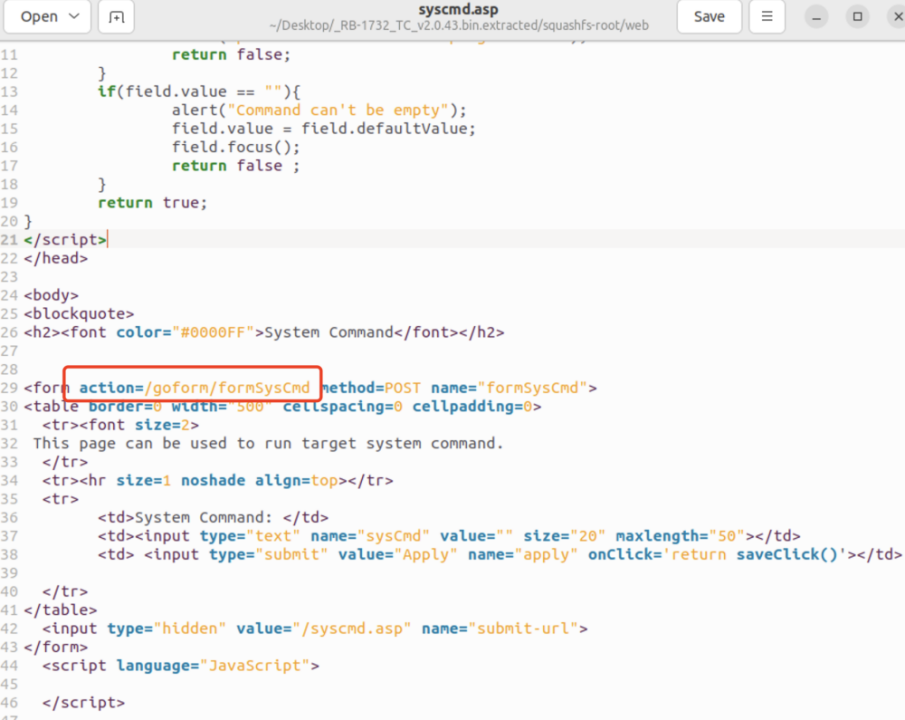Create a new document tab icon
This screenshot has width=905, height=720.
coord(116,17)
